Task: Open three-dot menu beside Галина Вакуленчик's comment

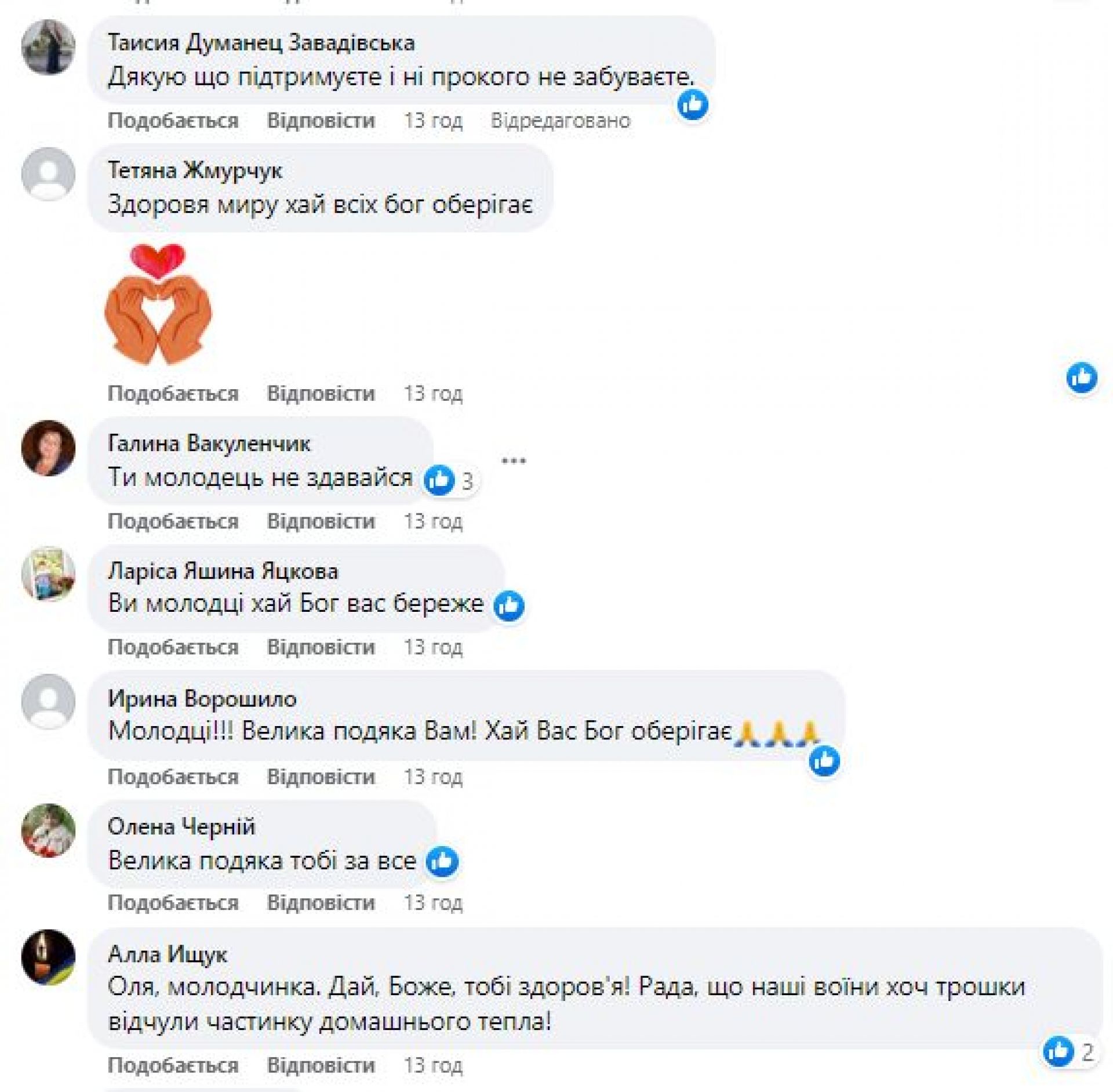Action: 513,461
